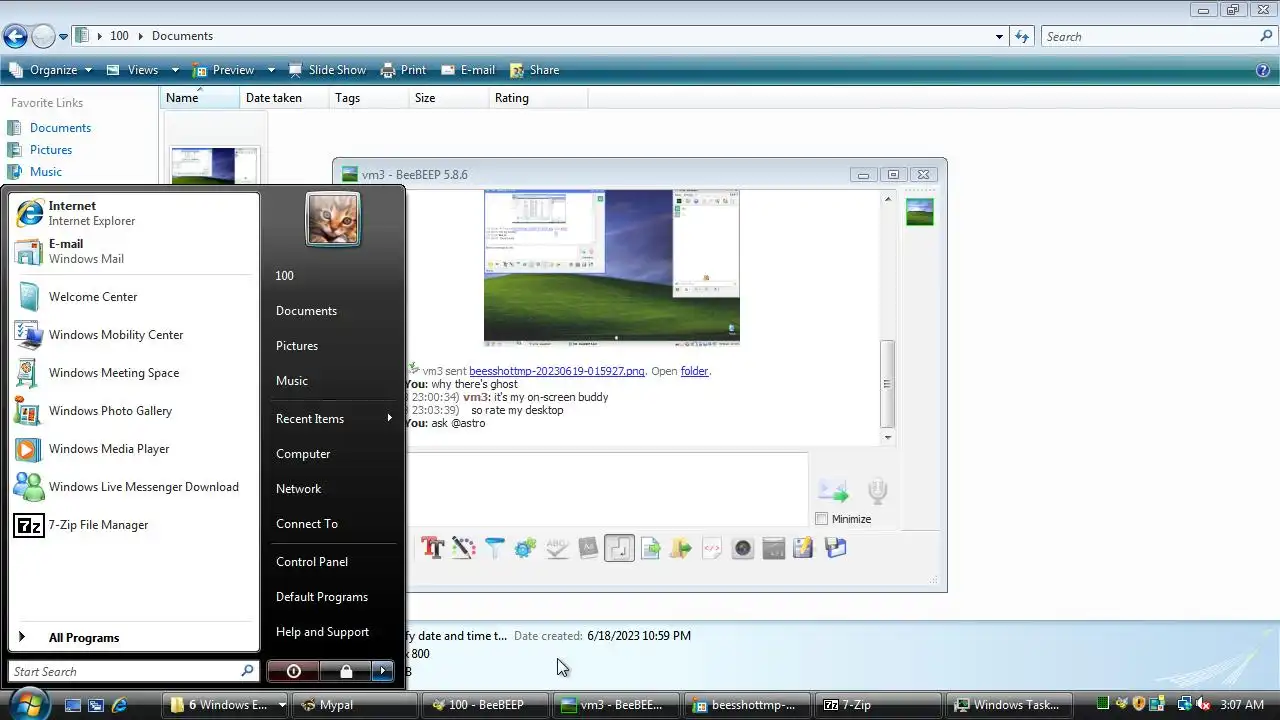This screenshot has width=1280, height=720.
Task: Open the Views dropdown arrow
Action: [175, 70]
